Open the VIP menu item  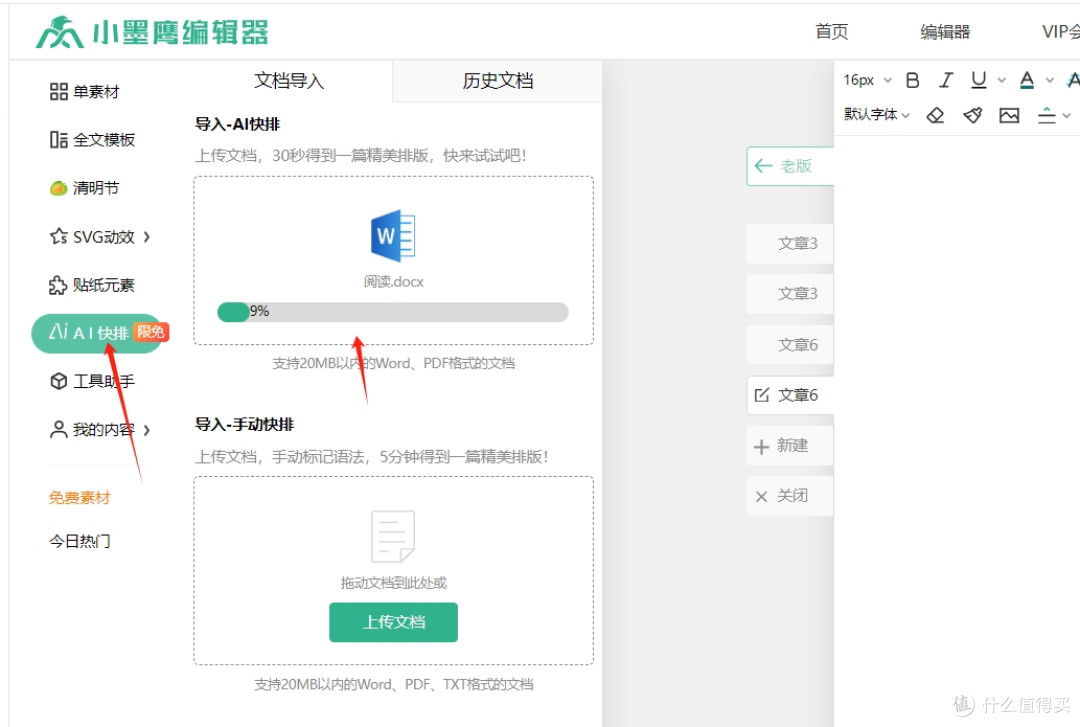[x=1061, y=32]
